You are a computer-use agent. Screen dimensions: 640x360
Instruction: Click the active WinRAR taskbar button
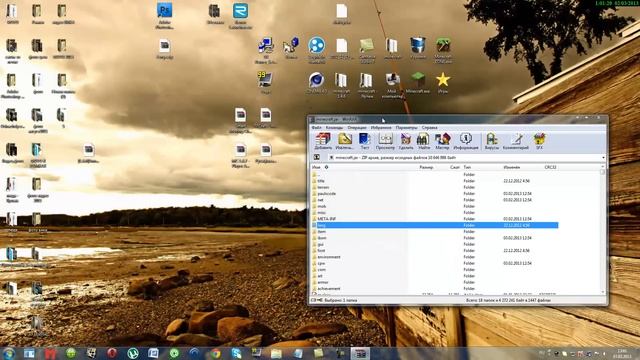click(x=360, y=353)
